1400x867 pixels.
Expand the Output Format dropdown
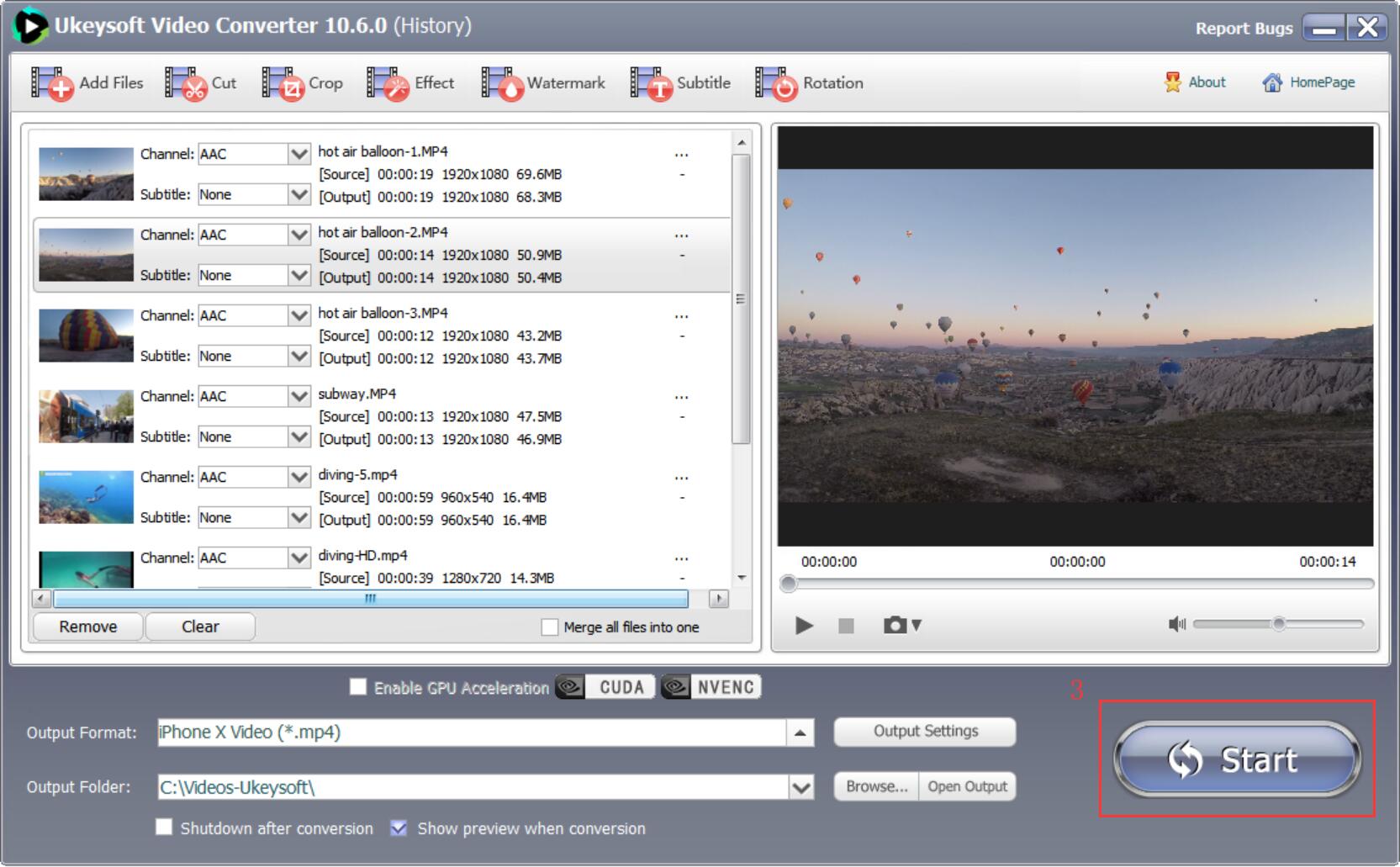click(x=798, y=732)
